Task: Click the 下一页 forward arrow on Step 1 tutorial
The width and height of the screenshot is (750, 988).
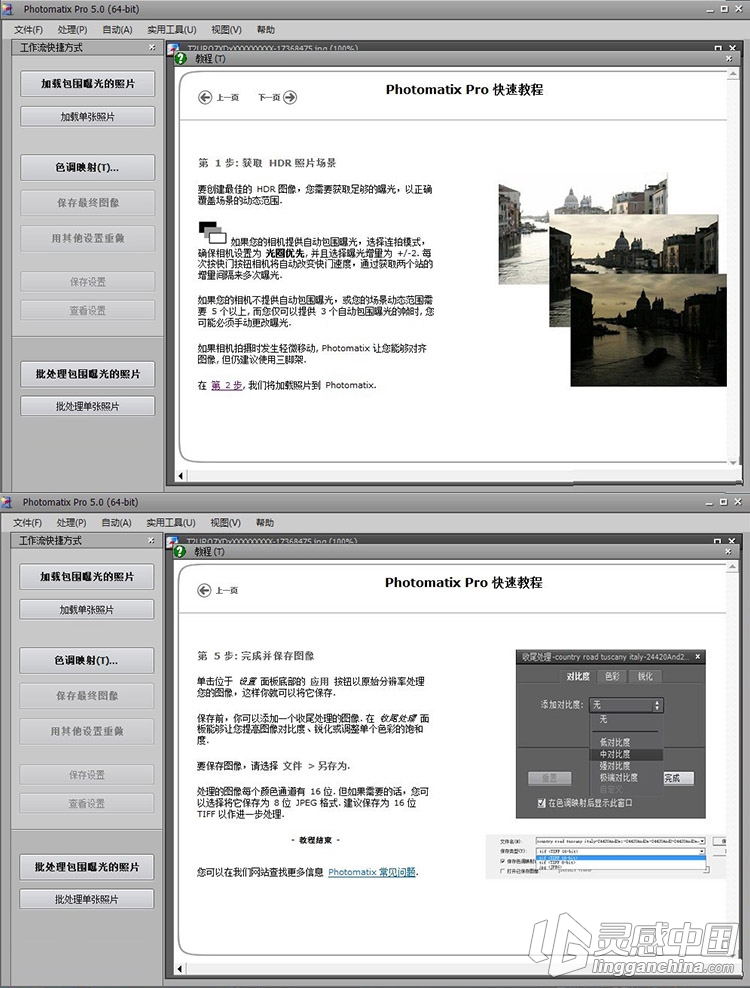Action: (x=290, y=98)
